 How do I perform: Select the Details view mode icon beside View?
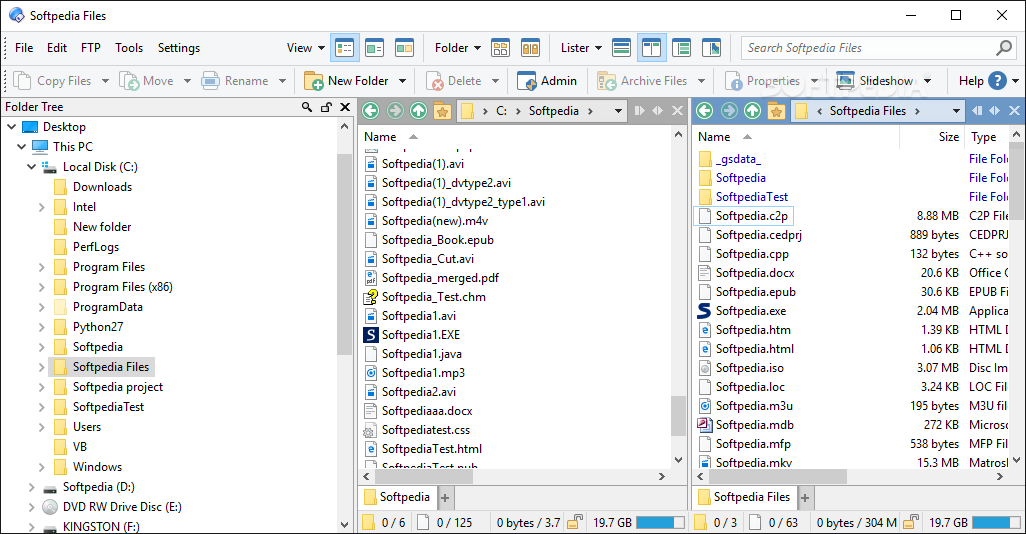tap(344, 48)
